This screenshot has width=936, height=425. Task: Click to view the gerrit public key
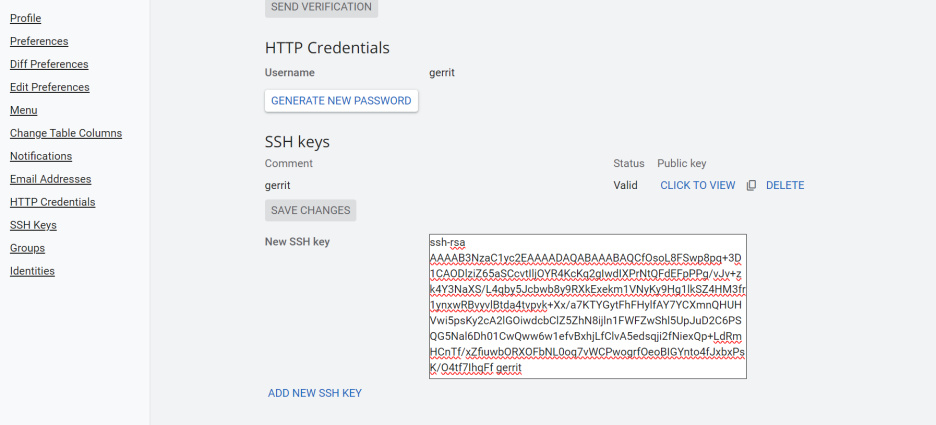pyautogui.click(x=698, y=186)
